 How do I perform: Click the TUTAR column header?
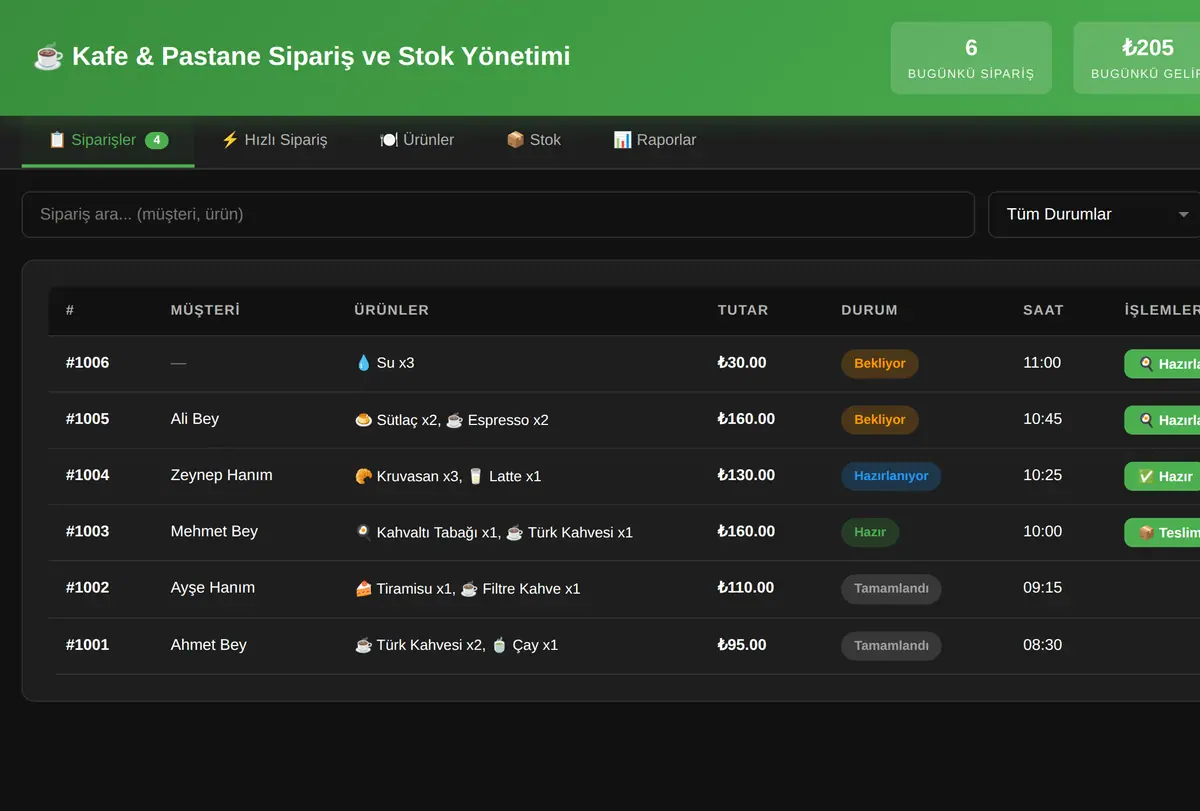coord(743,310)
